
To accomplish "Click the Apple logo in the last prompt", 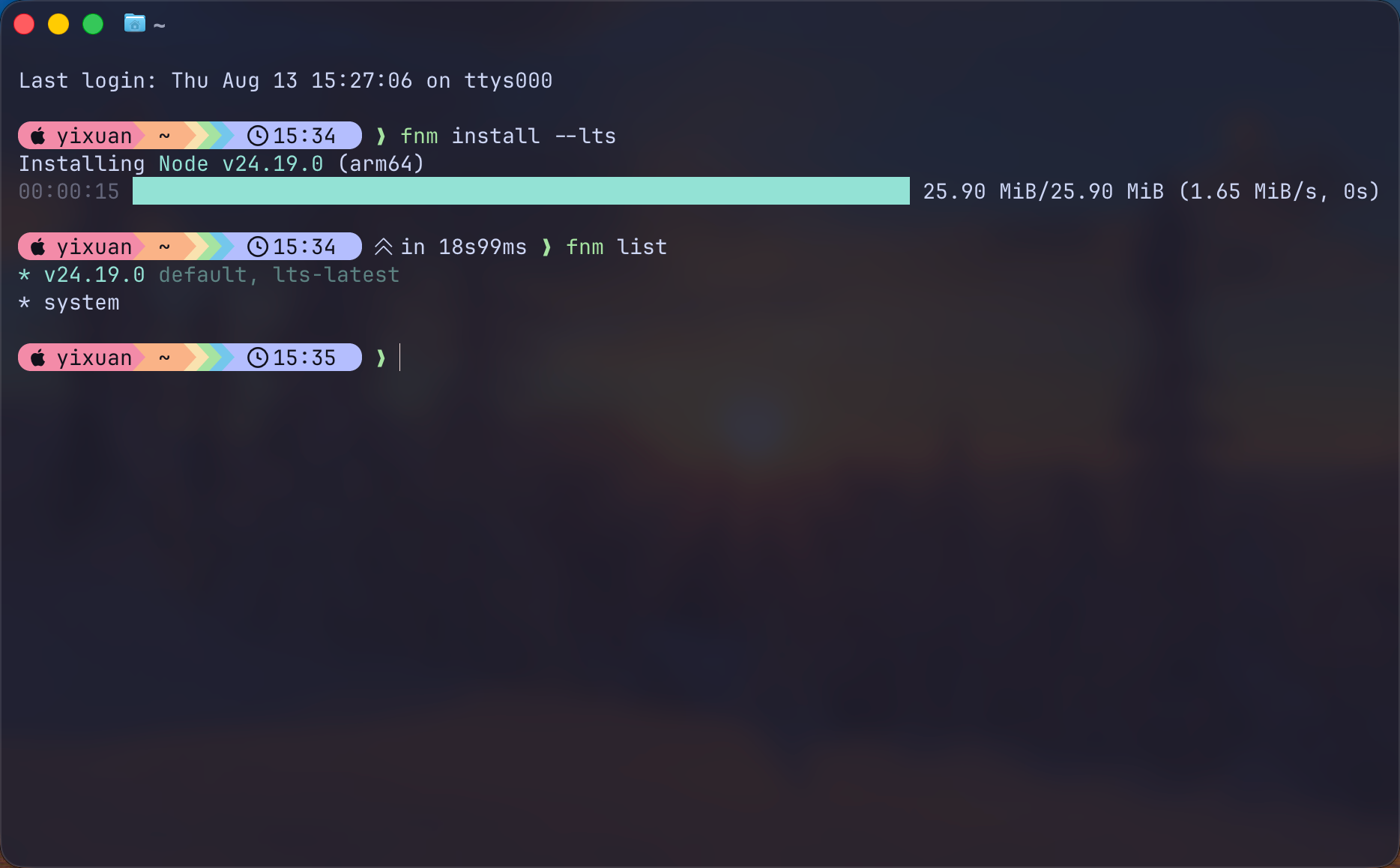I will [x=38, y=358].
